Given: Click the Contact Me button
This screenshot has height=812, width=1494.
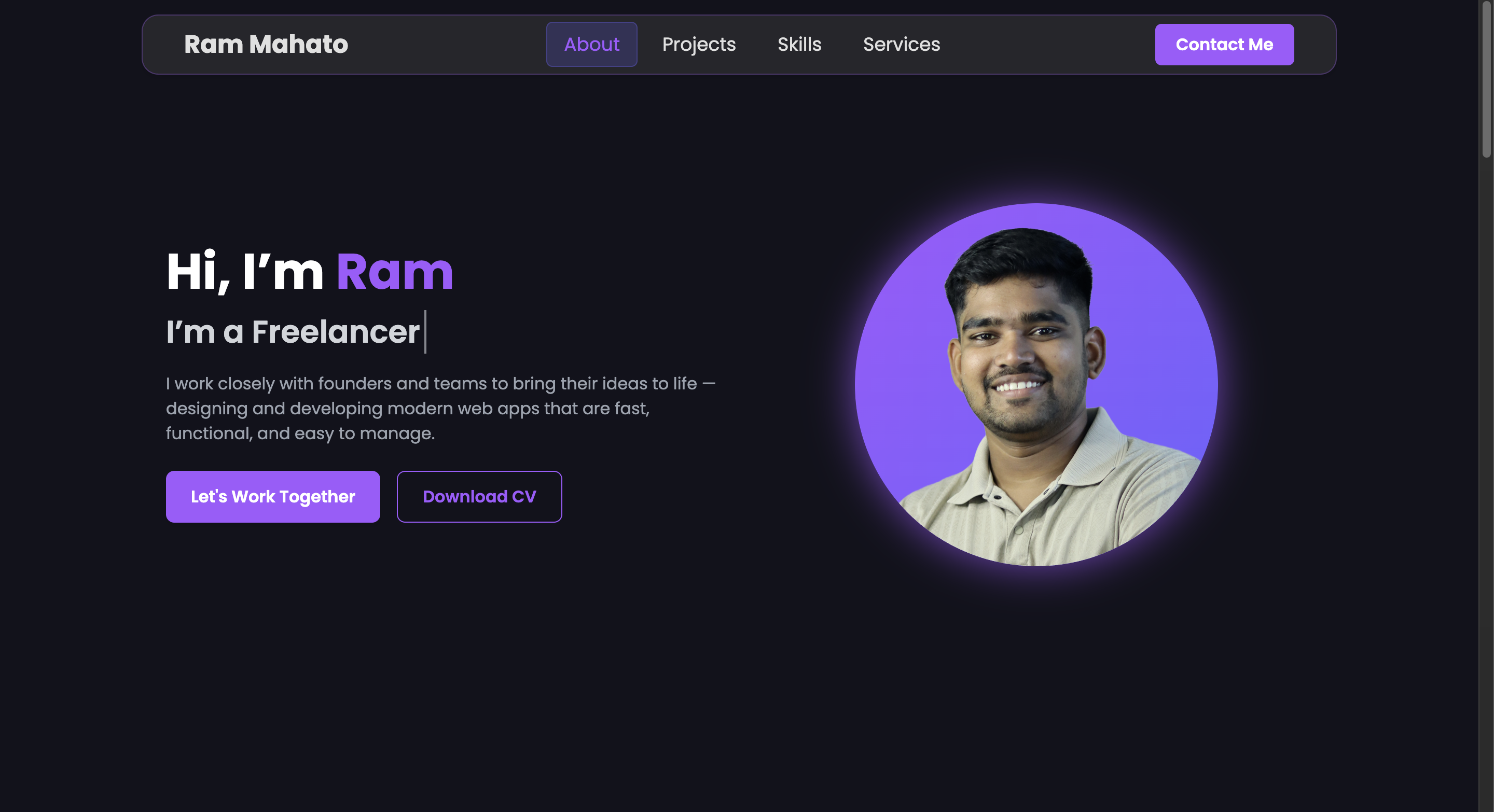Looking at the screenshot, I should pyautogui.click(x=1224, y=45).
